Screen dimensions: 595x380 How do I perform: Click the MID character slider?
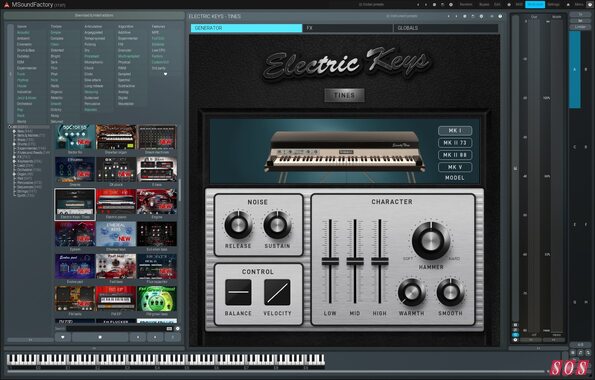355,261
